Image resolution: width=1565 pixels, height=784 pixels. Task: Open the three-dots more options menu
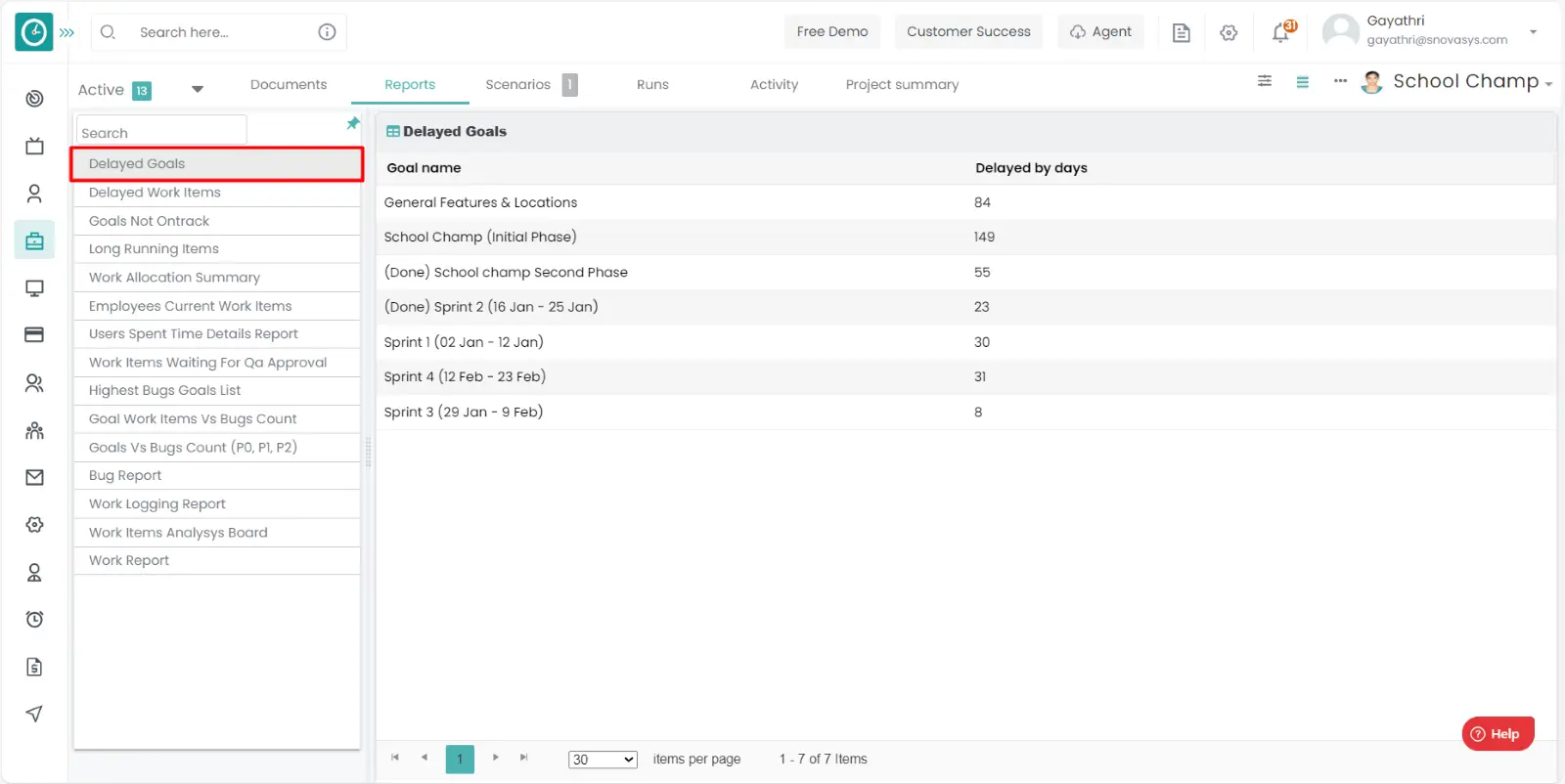pyautogui.click(x=1340, y=81)
